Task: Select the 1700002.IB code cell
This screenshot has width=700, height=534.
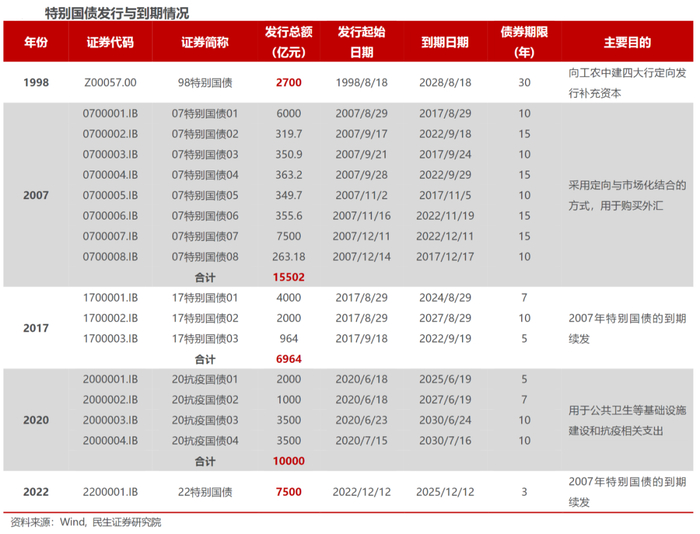Action: click(x=110, y=318)
